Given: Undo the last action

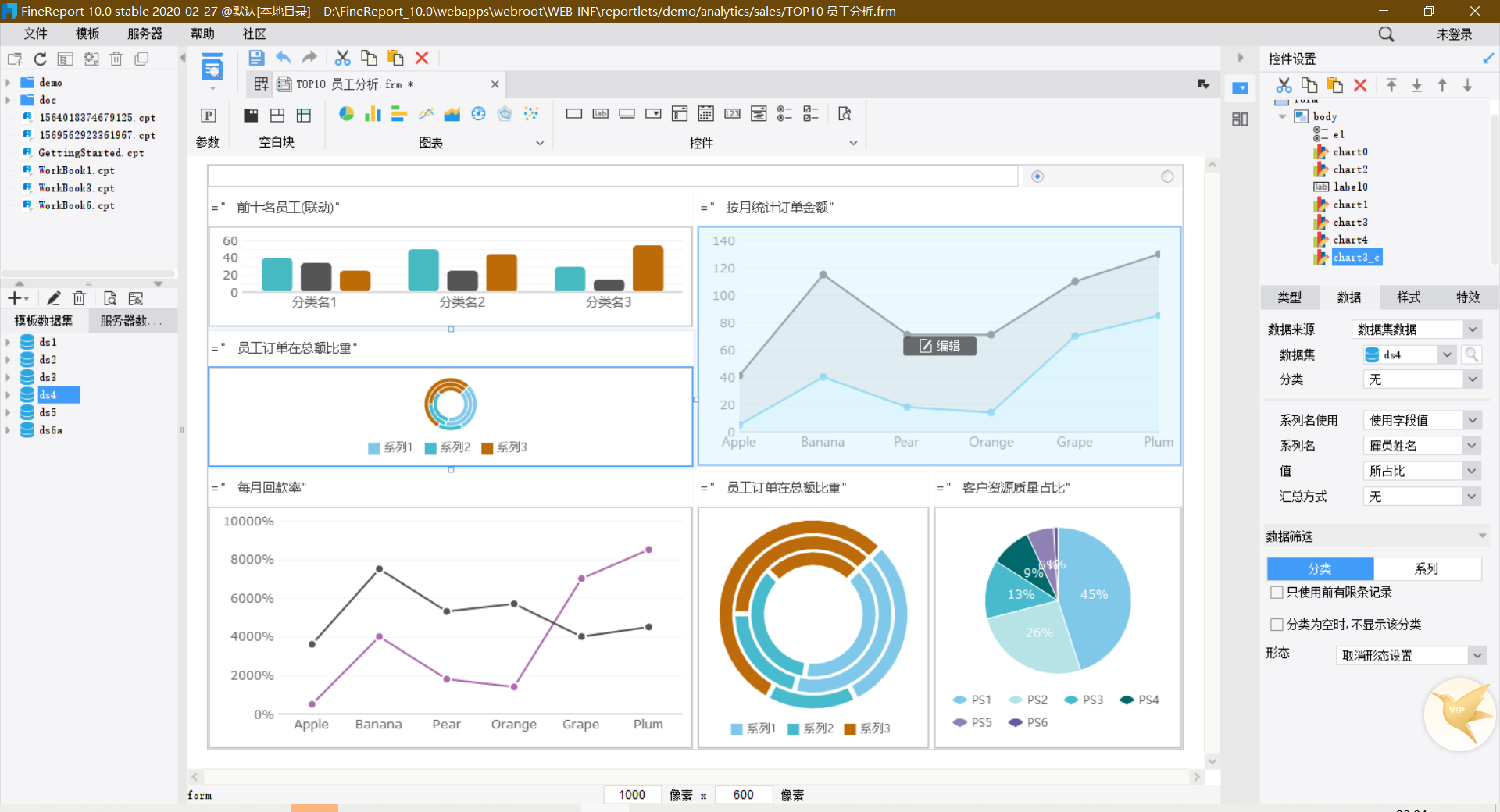Looking at the screenshot, I should (283, 58).
